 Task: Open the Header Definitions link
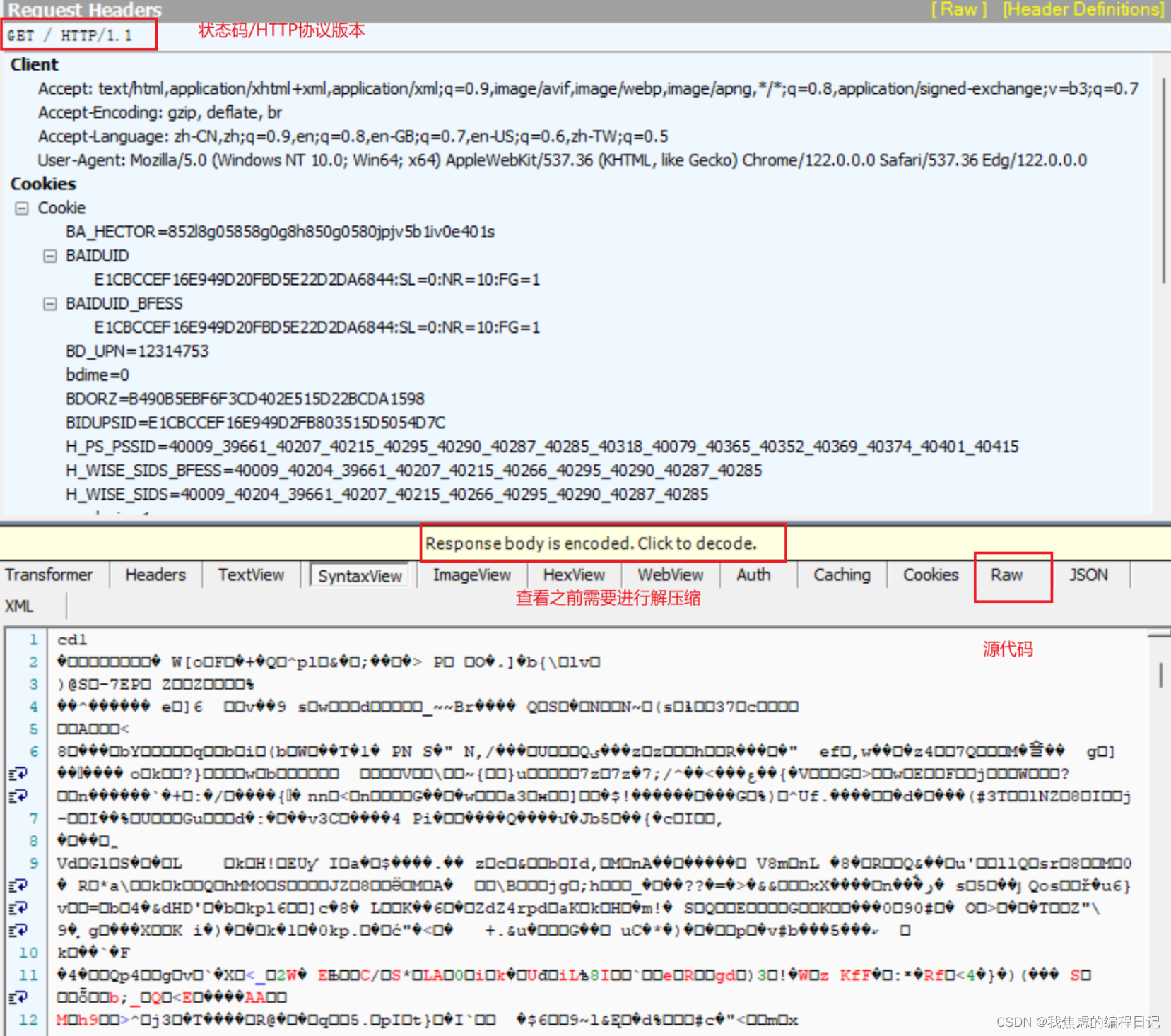tap(1083, 9)
